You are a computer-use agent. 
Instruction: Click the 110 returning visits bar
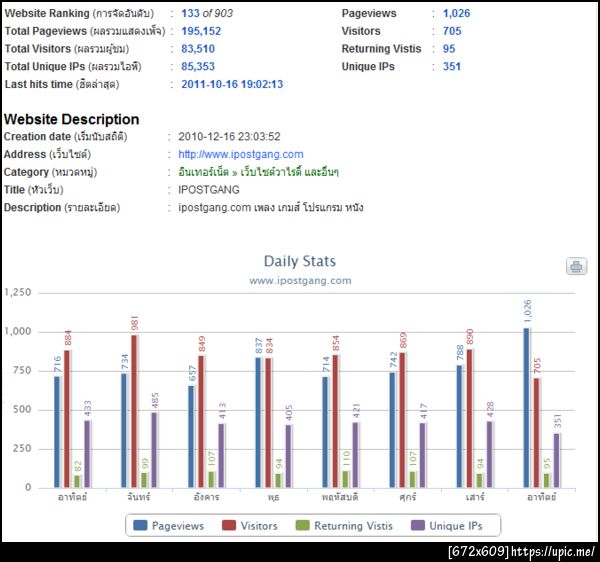(x=345, y=479)
